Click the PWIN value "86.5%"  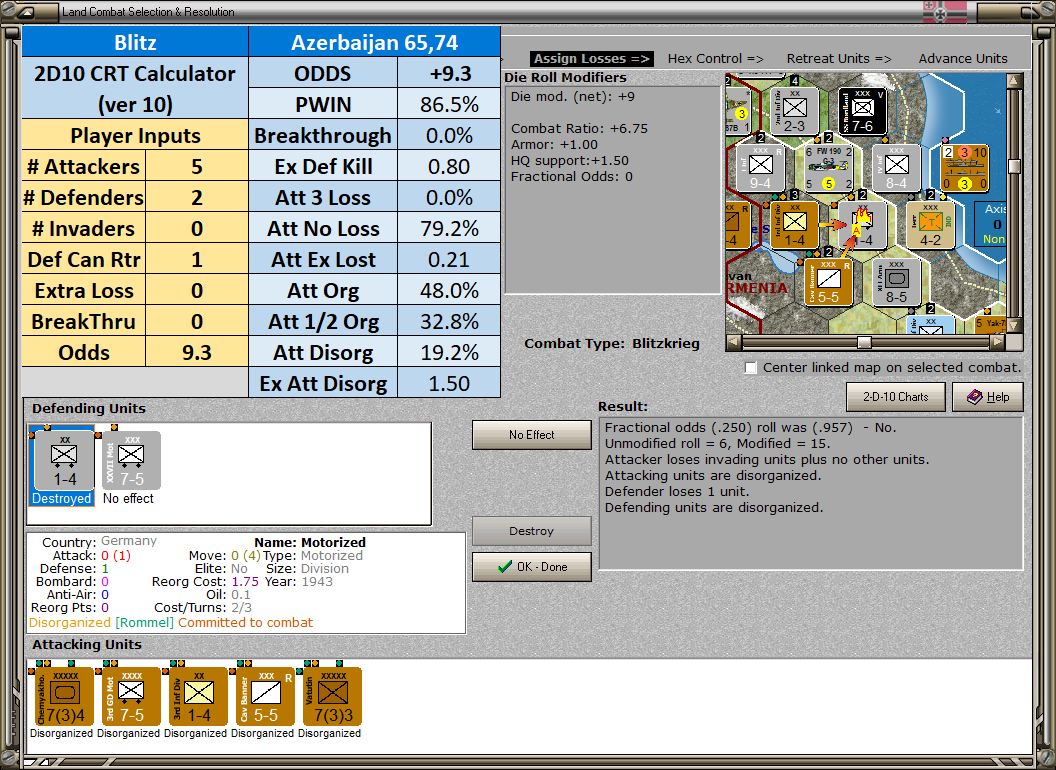449,104
